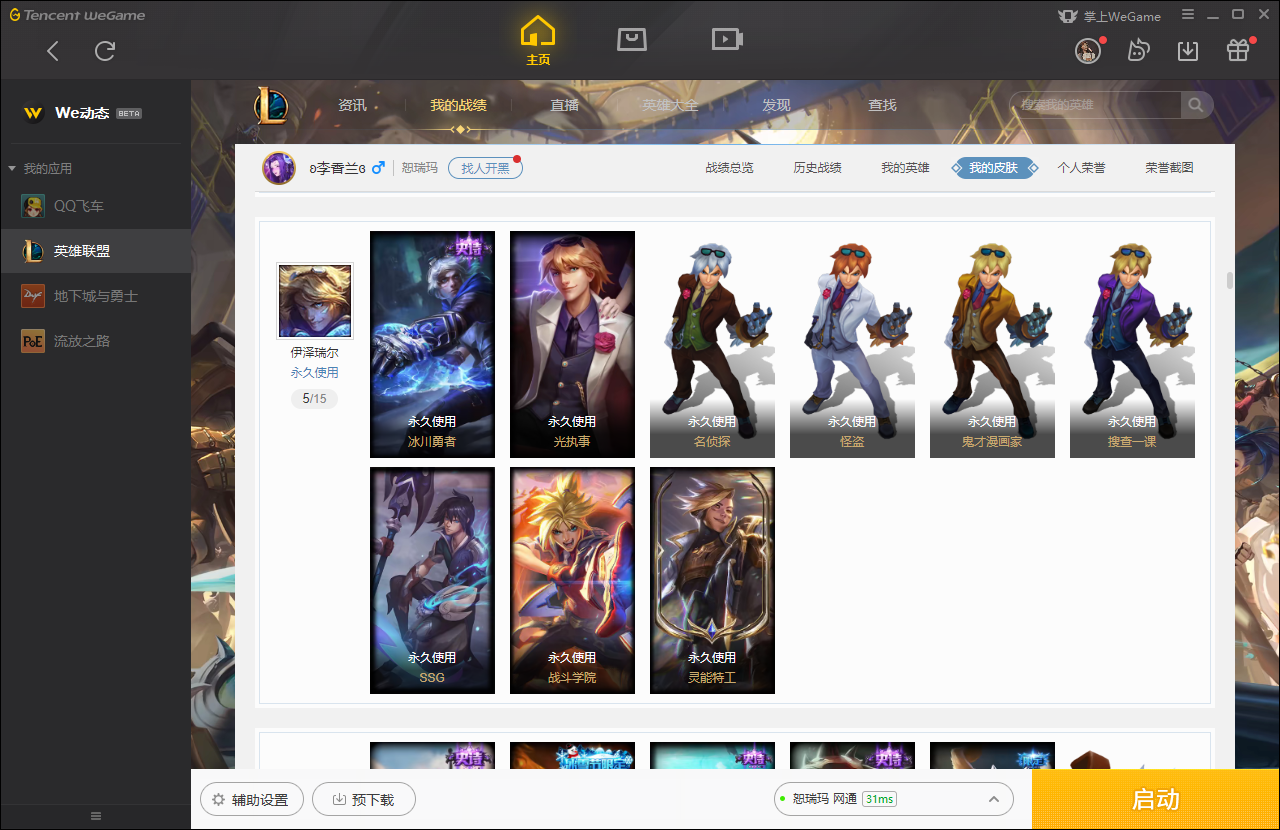Click the 伊泽瑞尔 champion portrait
This screenshot has width=1280, height=830.
(x=315, y=301)
